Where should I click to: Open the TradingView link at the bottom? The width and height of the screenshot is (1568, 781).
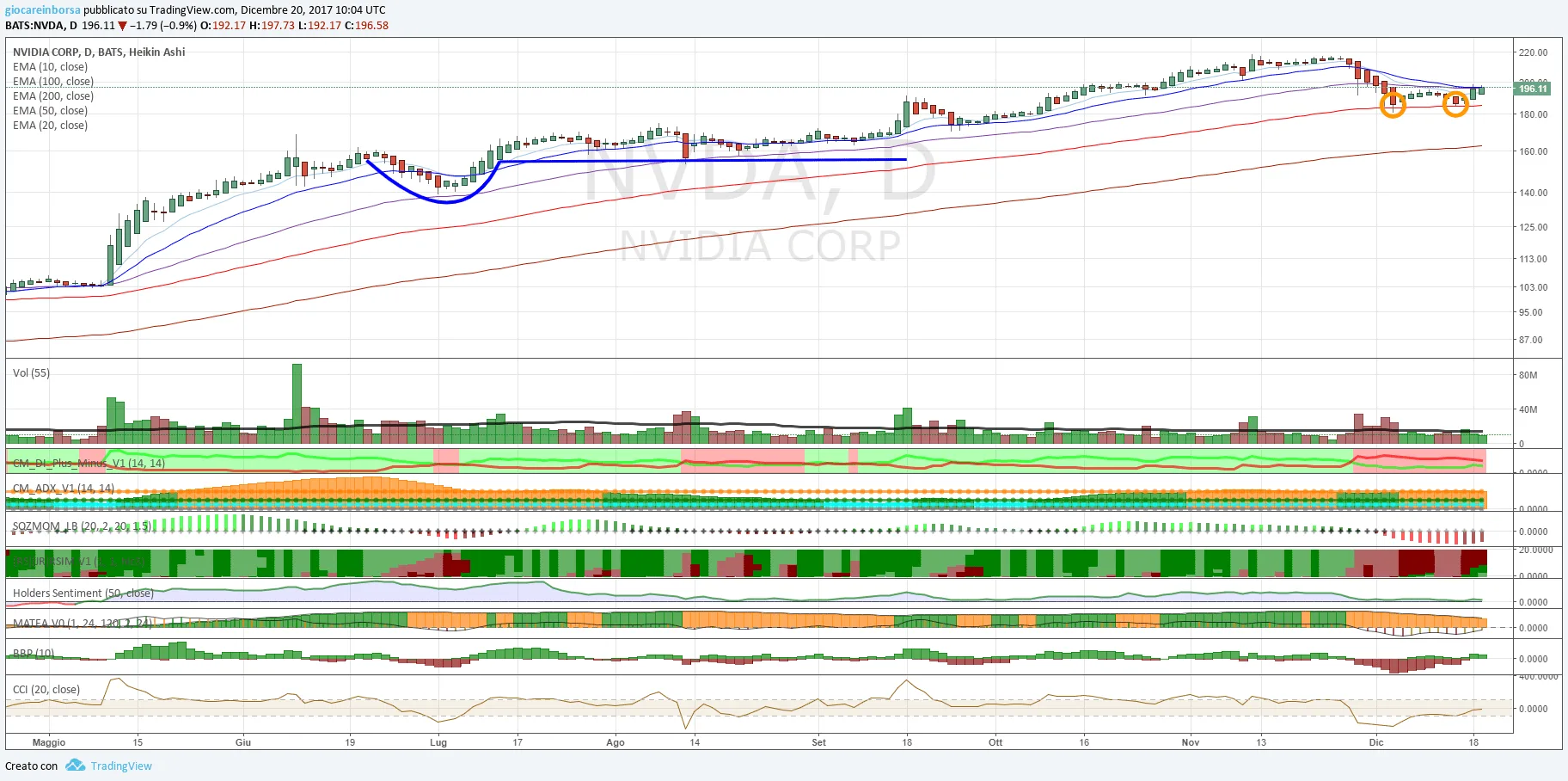coord(121,766)
